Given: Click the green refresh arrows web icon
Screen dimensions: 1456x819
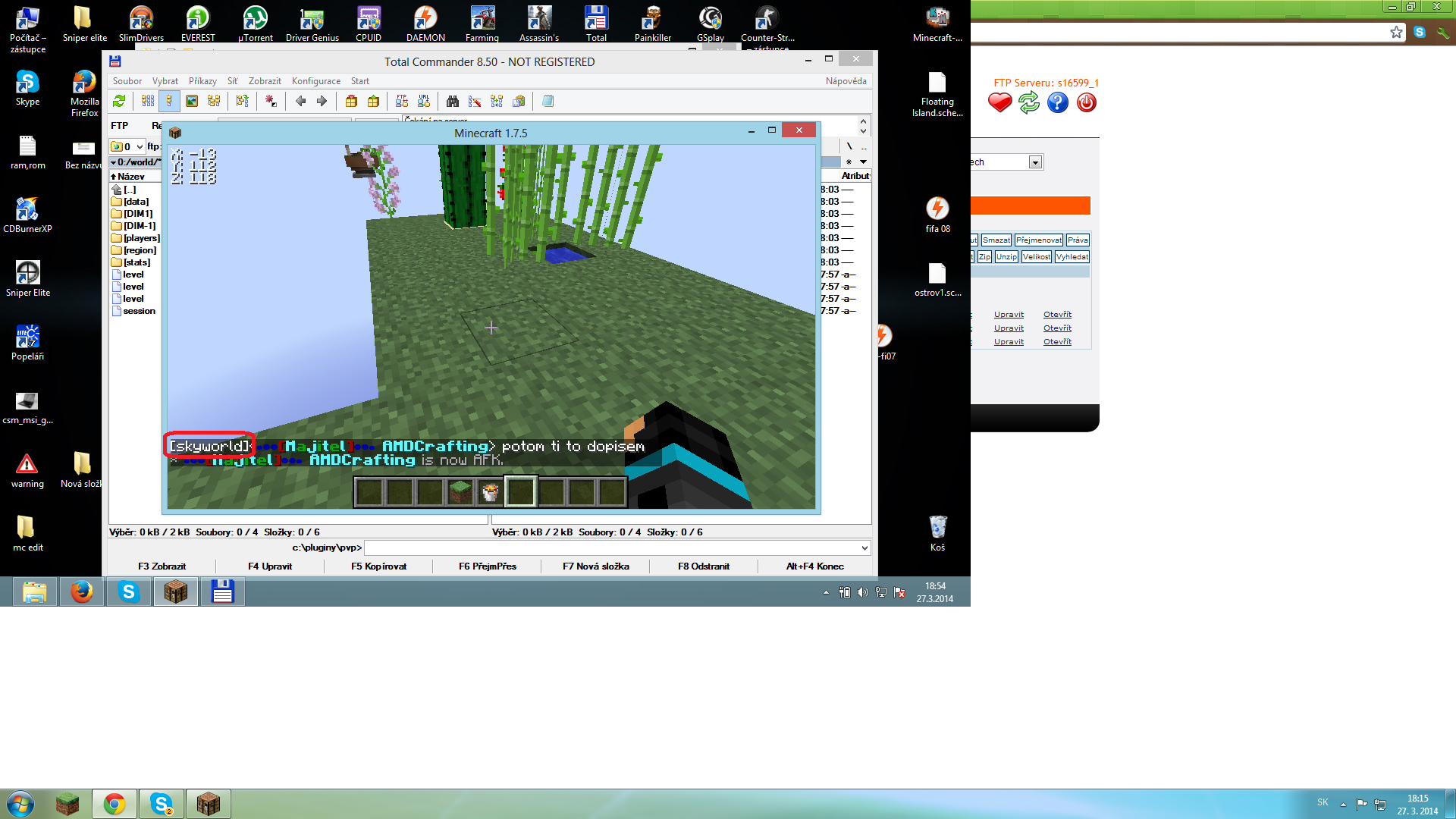Looking at the screenshot, I should pyautogui.click(x=1029, y=102).
